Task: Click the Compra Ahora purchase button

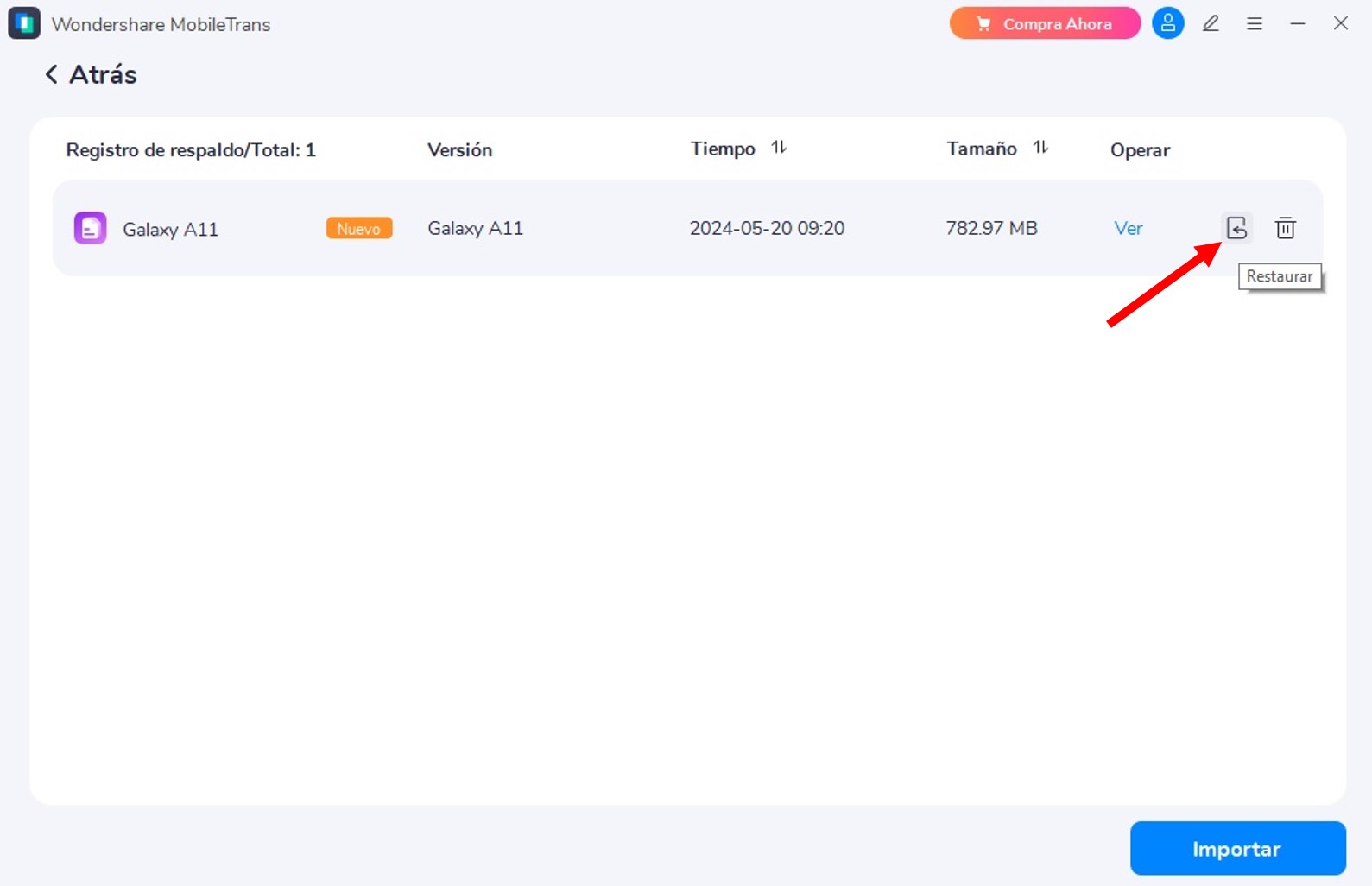Action: tap(1045, 24)
